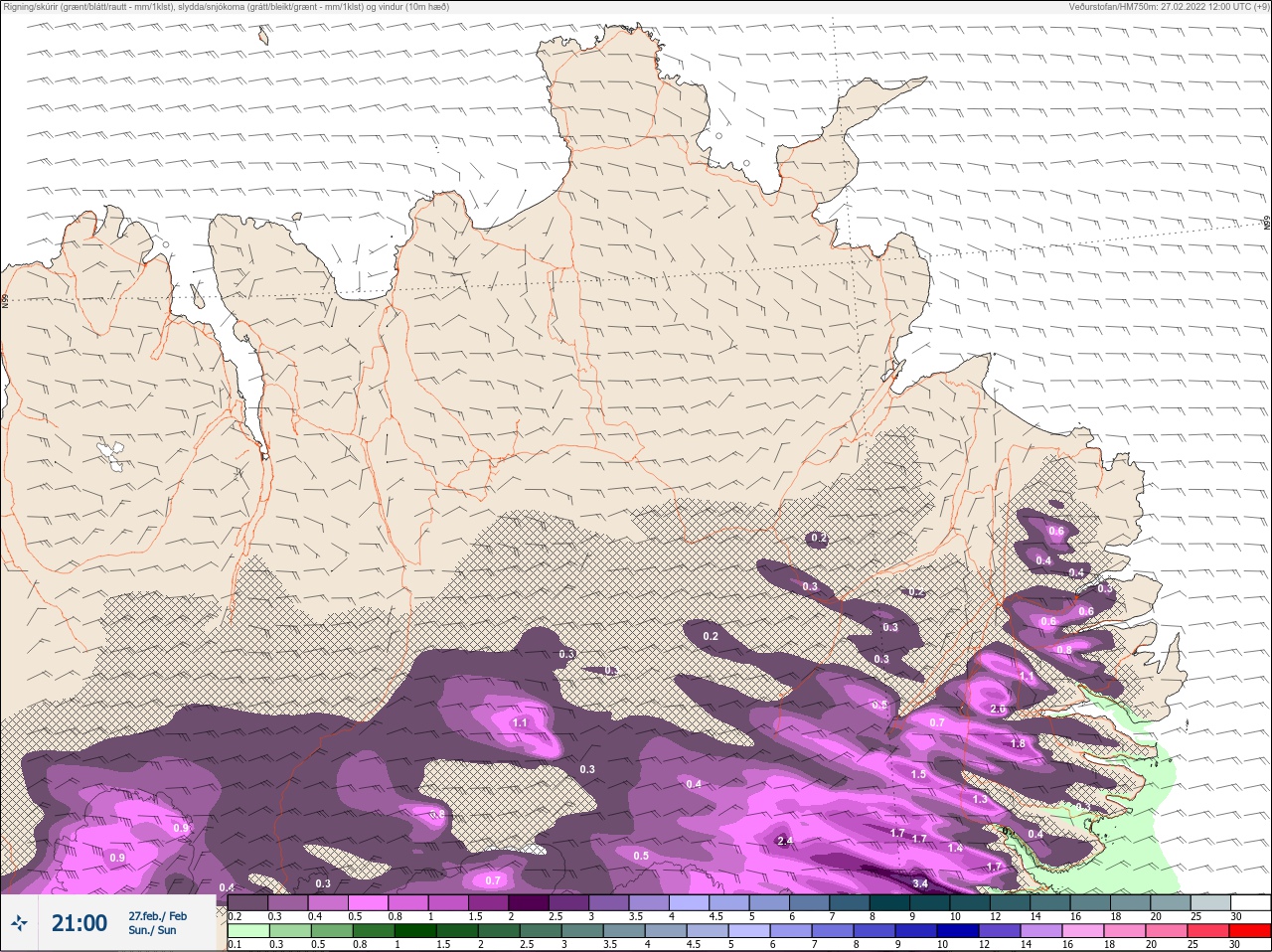
Task: Select upper legend swatch between 0.2 and 0.3
Action: pos(248,902)
